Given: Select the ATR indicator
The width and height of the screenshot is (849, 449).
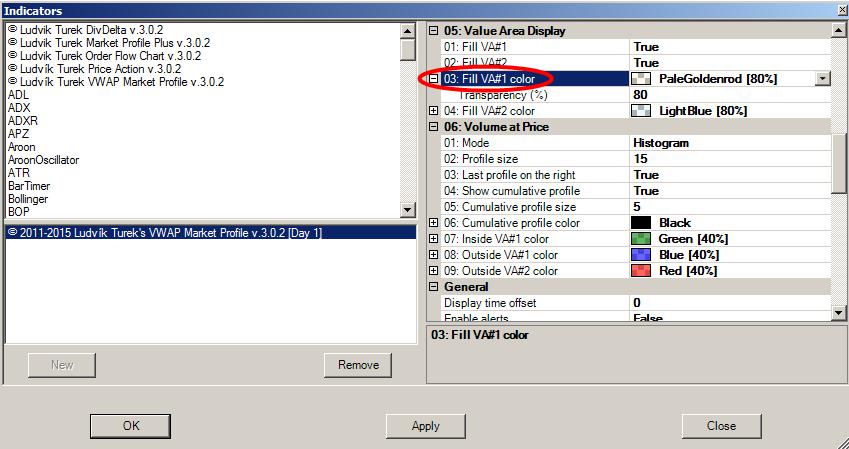Looking at the screenshot, I should (18, 173).
